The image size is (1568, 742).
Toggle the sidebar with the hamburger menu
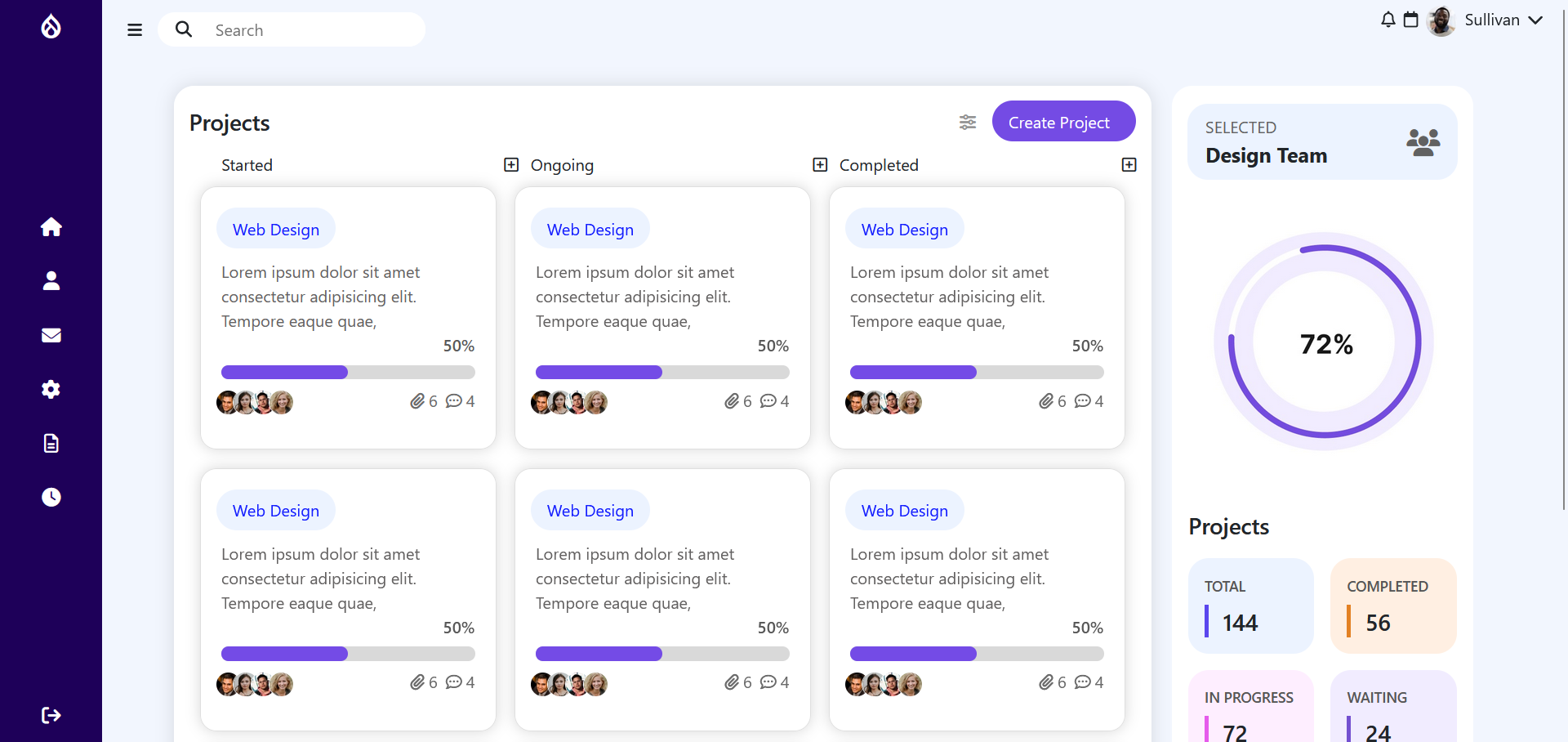[134, 29]
